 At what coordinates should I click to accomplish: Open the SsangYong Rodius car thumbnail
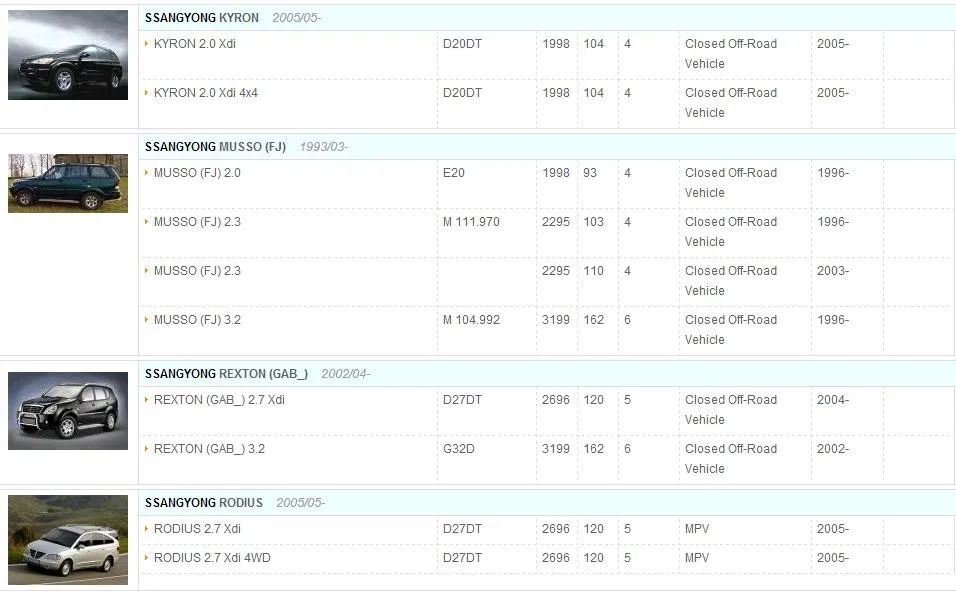tap(68, 540)
